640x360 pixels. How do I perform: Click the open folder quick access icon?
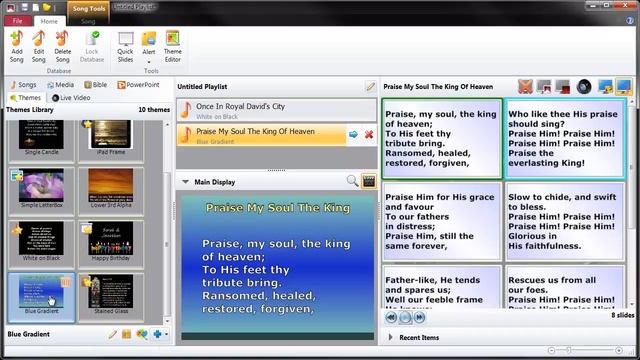(x=47, y=7)
